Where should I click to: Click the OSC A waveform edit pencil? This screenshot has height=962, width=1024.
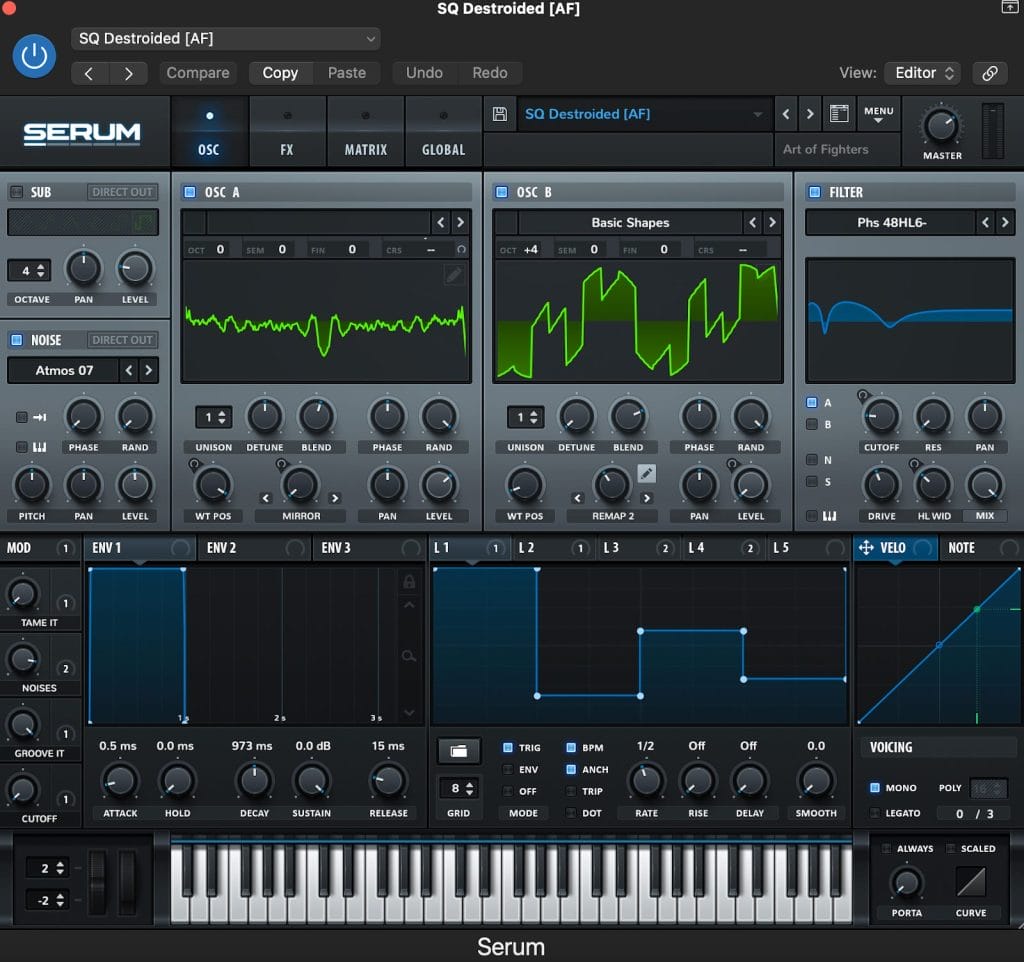[x=454, y=274]
